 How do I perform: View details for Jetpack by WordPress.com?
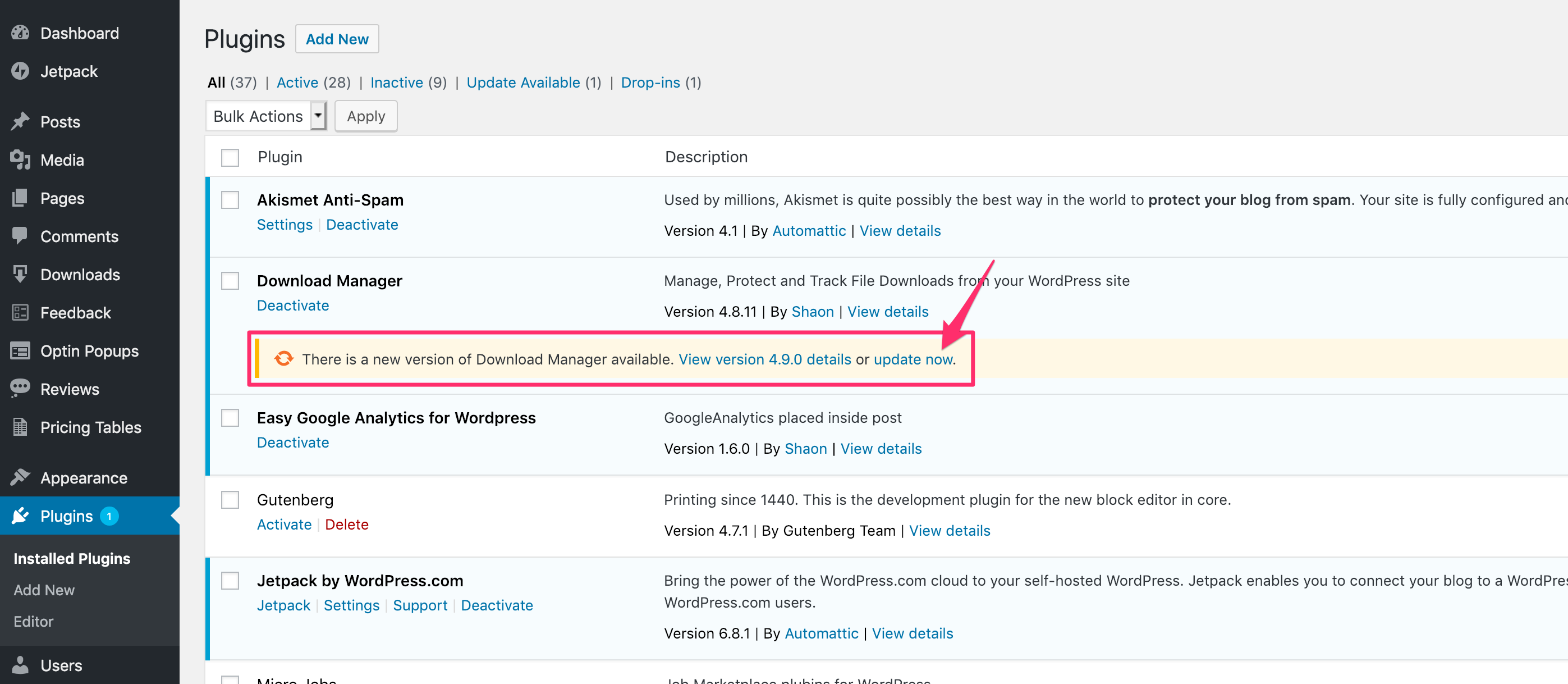click(912, 633)
